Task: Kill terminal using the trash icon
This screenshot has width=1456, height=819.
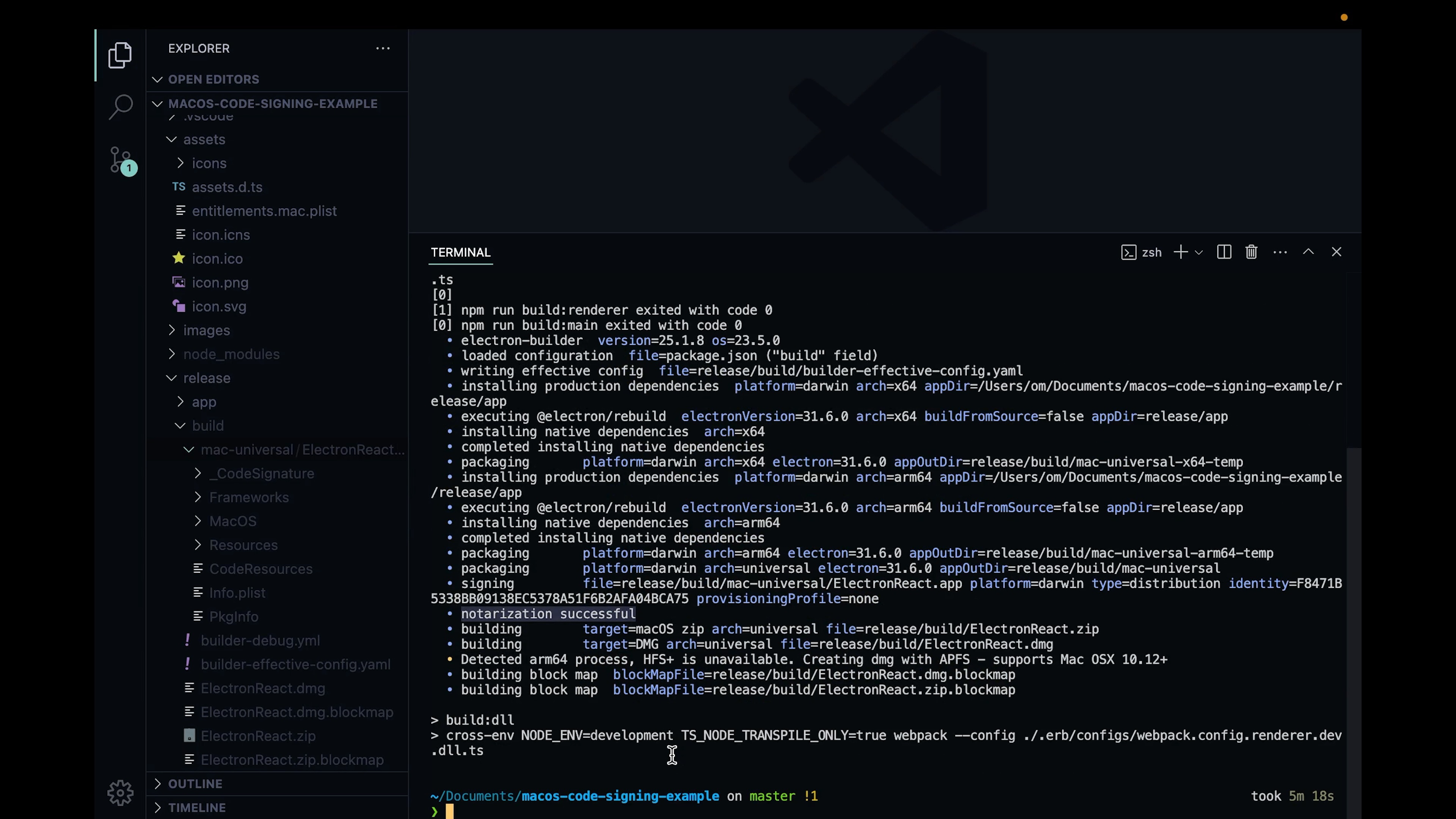Action: 1251,252
